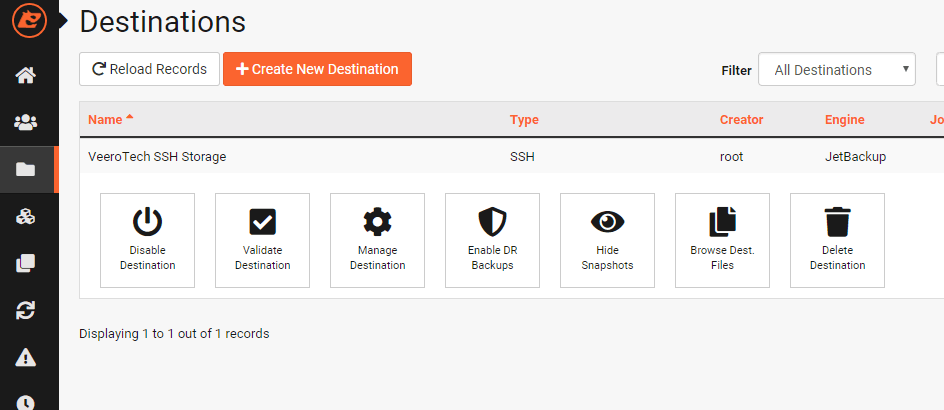The width and height of the screenshot is (944, 410).
Task: Select the Destinations folder sidebar icon
Action: (26, 170)
